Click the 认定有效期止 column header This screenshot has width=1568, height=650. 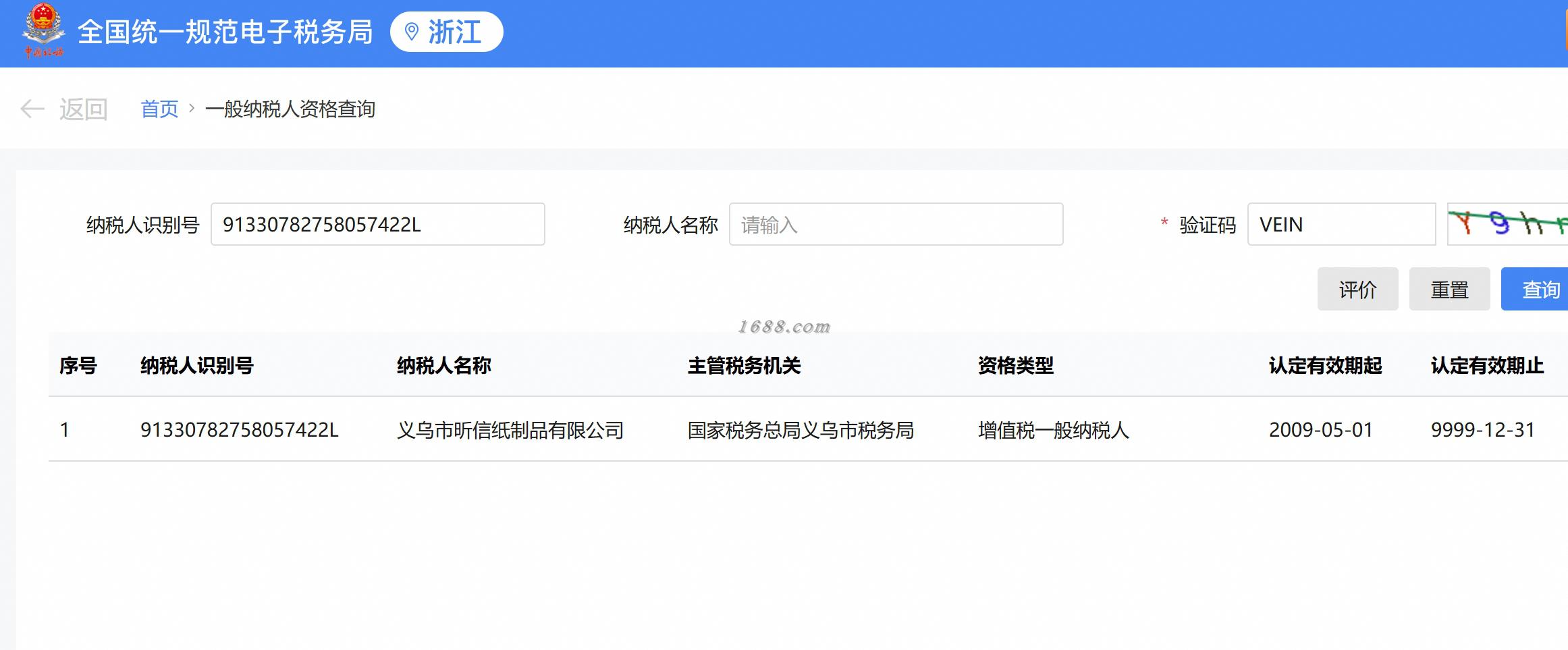click(1488, 365)
